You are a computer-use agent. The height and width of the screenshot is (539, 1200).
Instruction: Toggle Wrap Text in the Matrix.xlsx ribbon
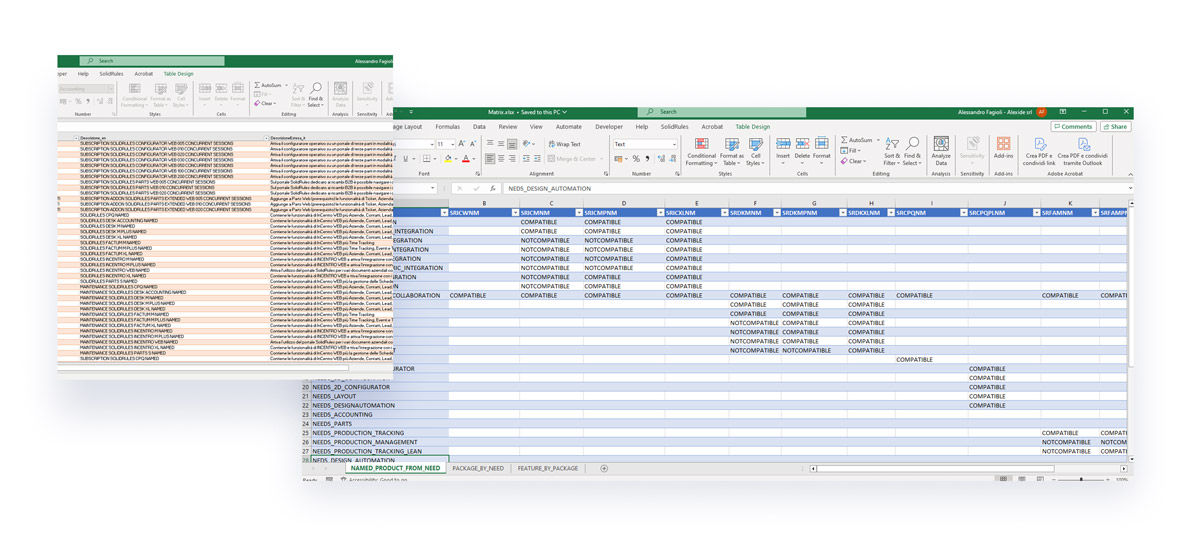[564, 144]
